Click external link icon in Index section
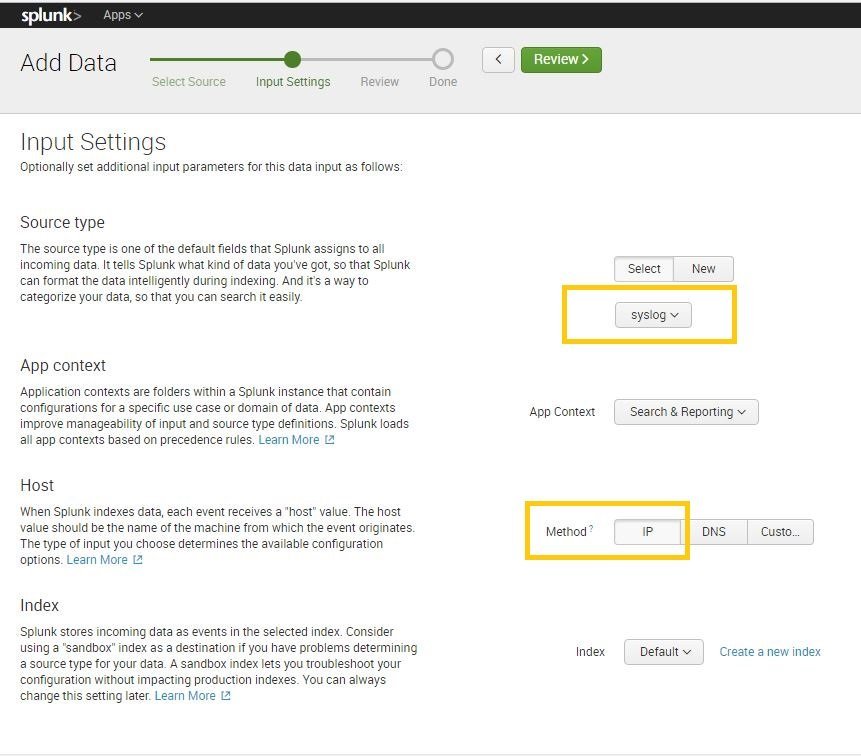Viewport: 861px width, 756px height. [x=226, y=696]
